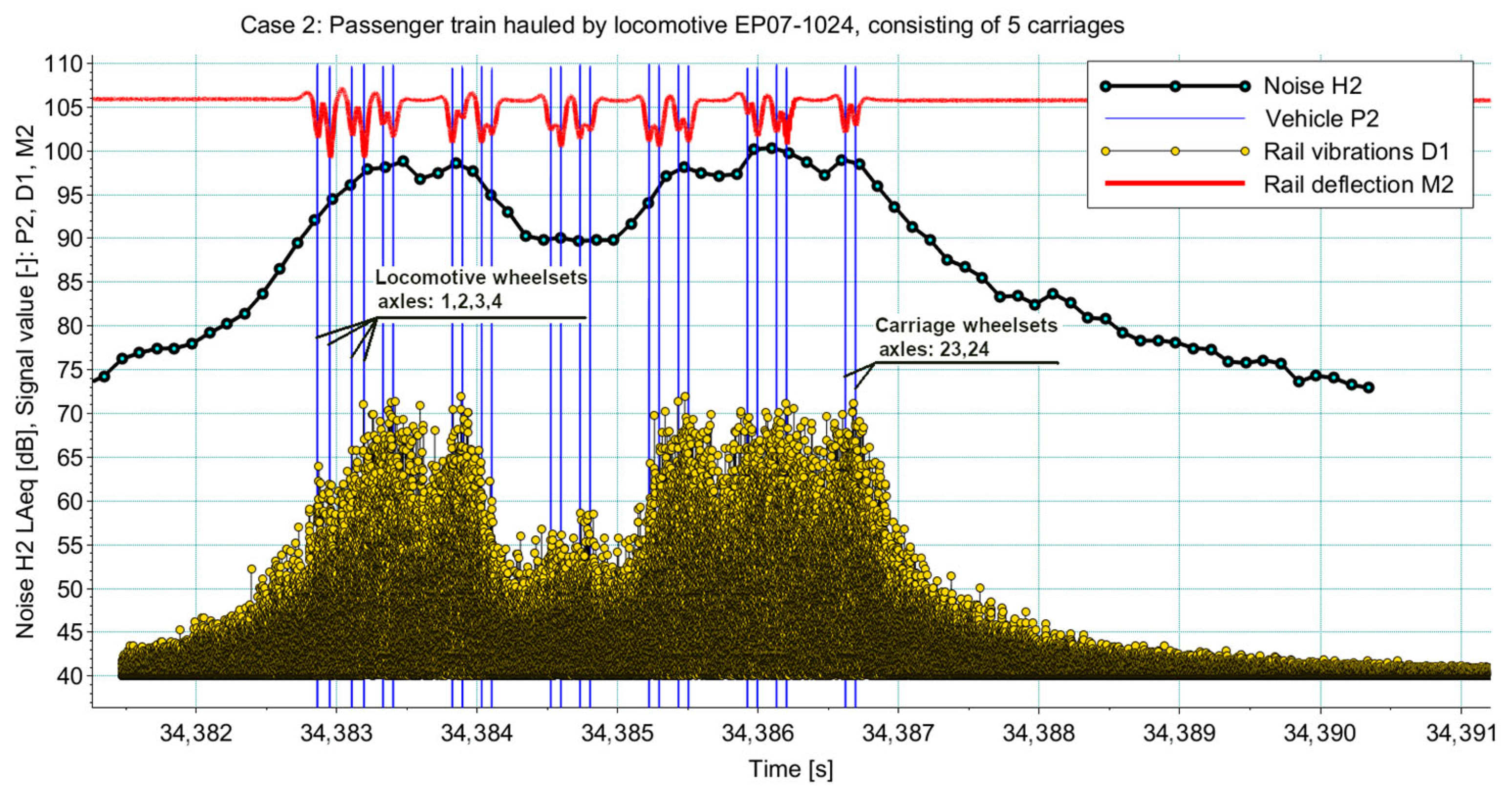The height and width of the screenshot is (800, 1512).
Task: Click the 40 y-axis tick label
Action: point(70,676)
